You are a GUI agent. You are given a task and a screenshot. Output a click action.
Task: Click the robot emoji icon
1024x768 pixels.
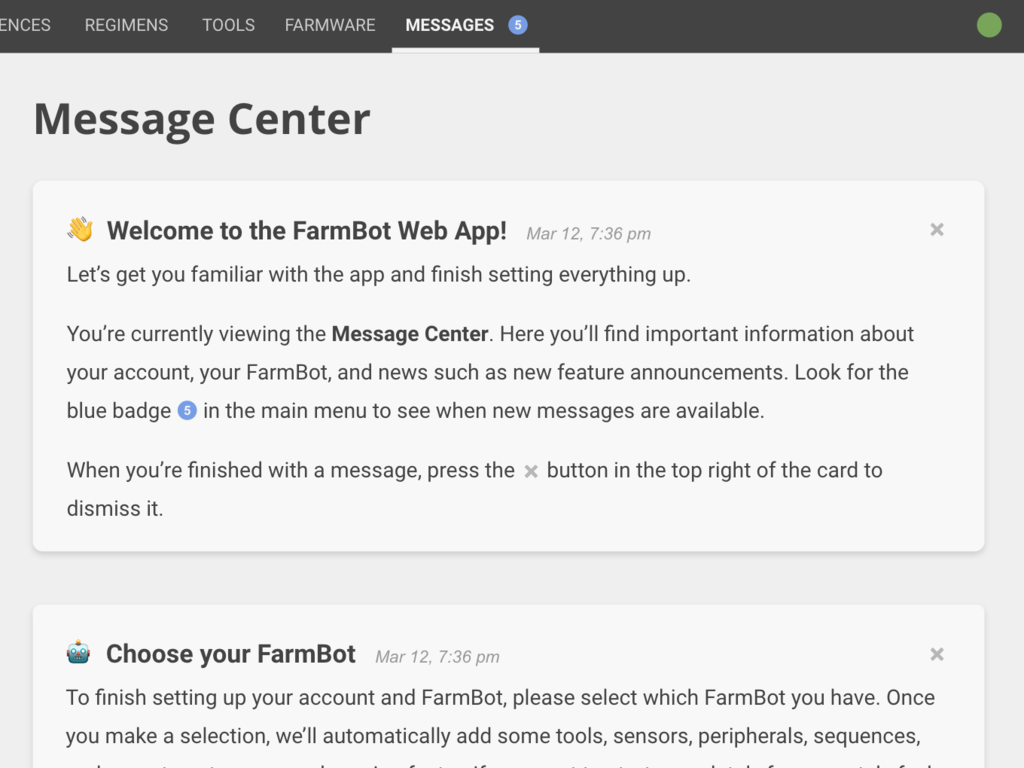click(78, 653)
